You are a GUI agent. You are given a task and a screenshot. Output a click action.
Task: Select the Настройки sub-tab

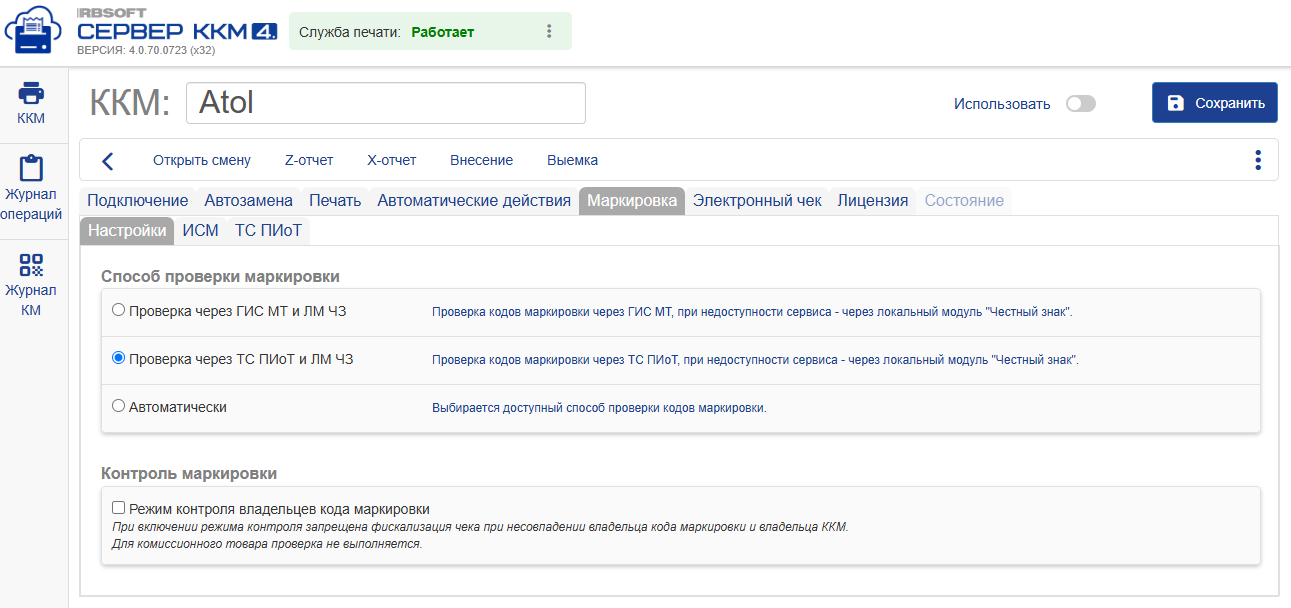127,230
